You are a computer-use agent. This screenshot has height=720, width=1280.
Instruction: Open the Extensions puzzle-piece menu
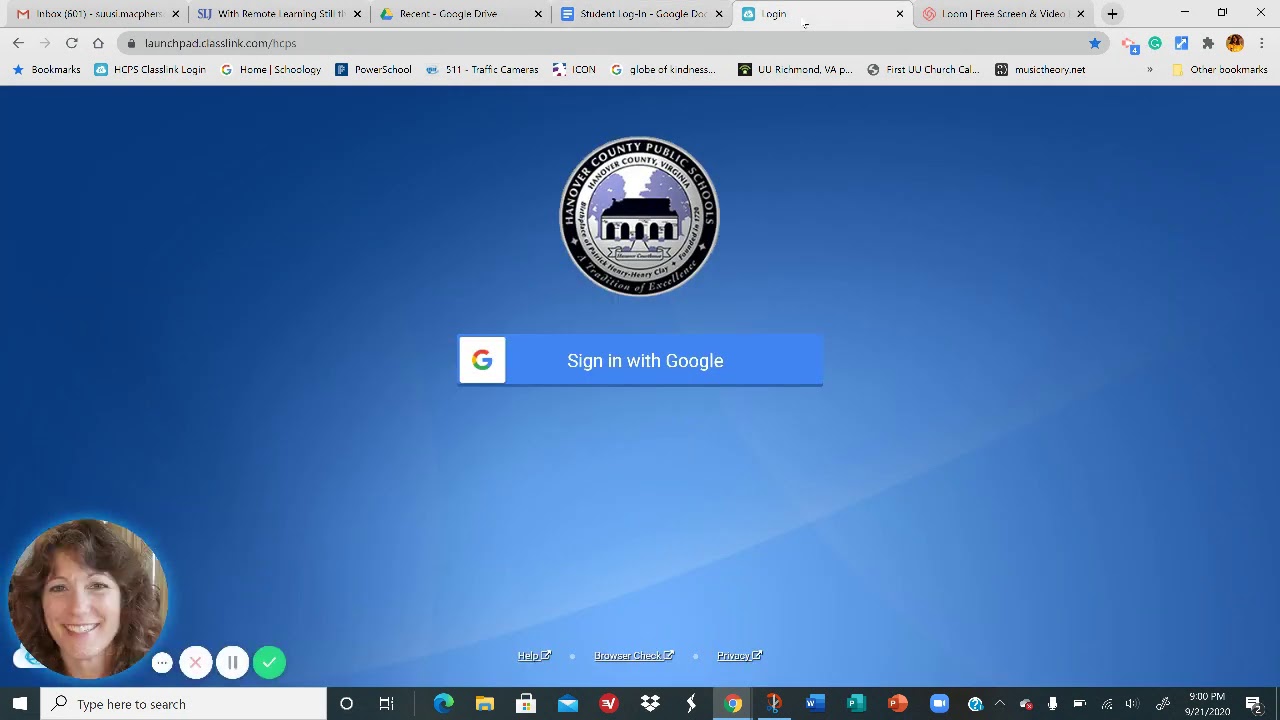click(1208, 43)
